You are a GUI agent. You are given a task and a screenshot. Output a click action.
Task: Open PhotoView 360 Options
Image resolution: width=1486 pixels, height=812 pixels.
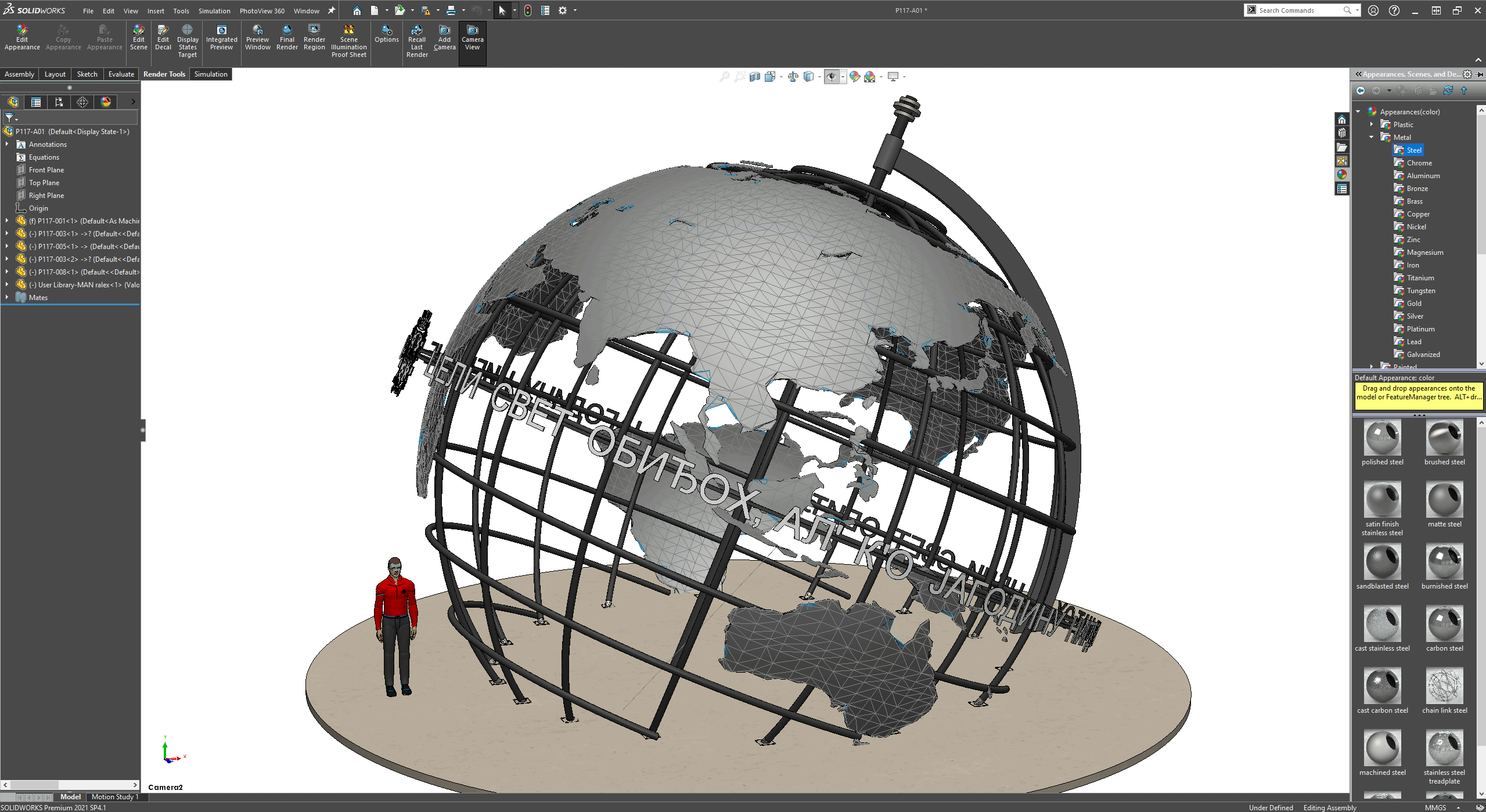pyautogui.click(x=386, y=34)
